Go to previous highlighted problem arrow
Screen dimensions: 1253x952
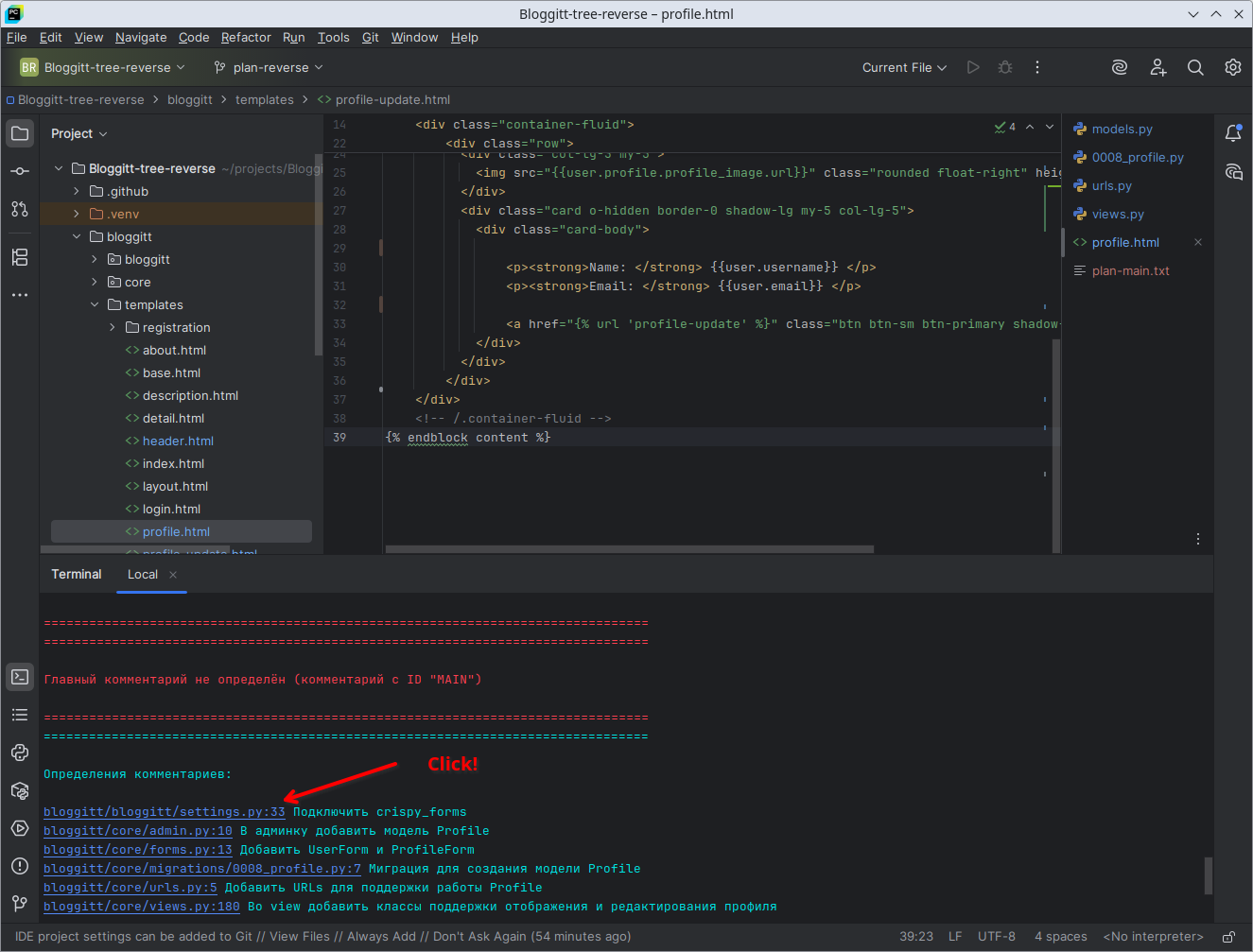tap(1030, 127)
